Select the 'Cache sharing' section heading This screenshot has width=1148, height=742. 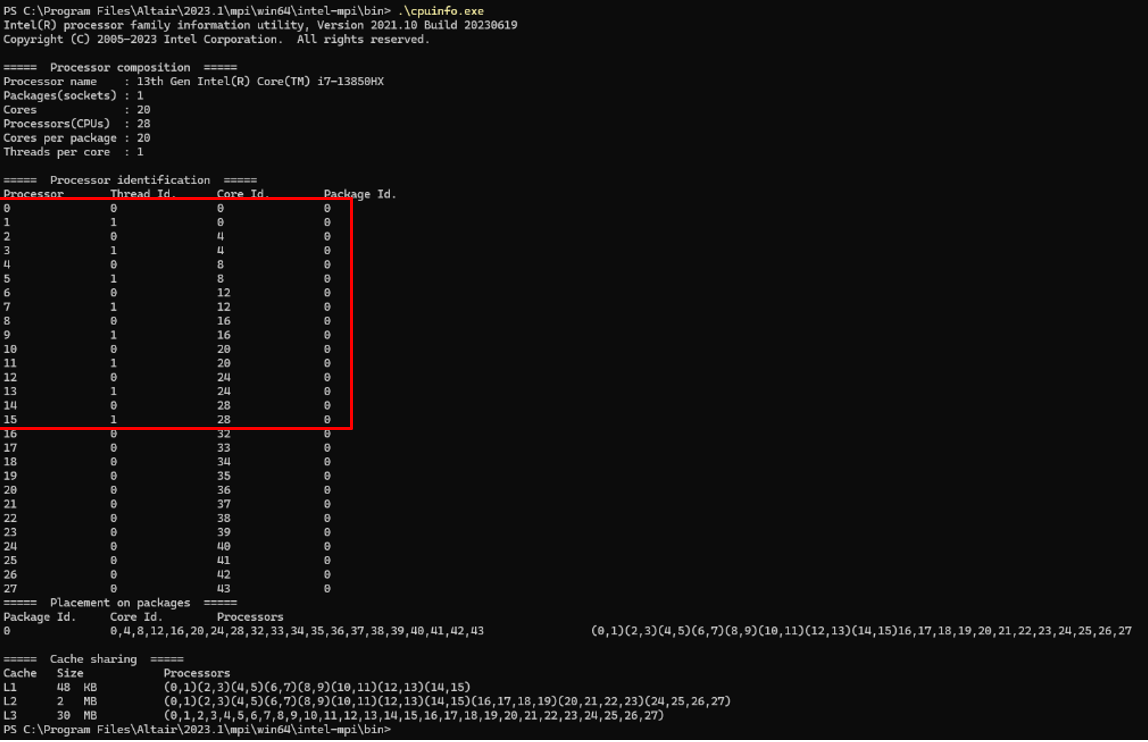pyautogui.click(x=93, y=659)
